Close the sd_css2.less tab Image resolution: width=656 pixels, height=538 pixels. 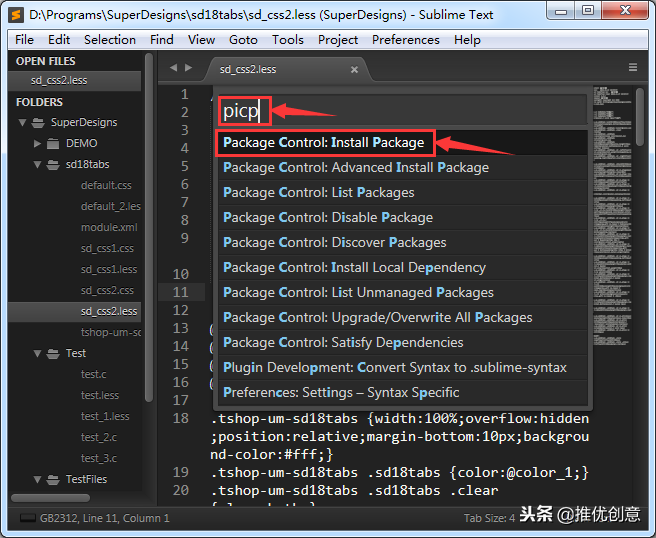pyautogui.click(x=354, y=69)
